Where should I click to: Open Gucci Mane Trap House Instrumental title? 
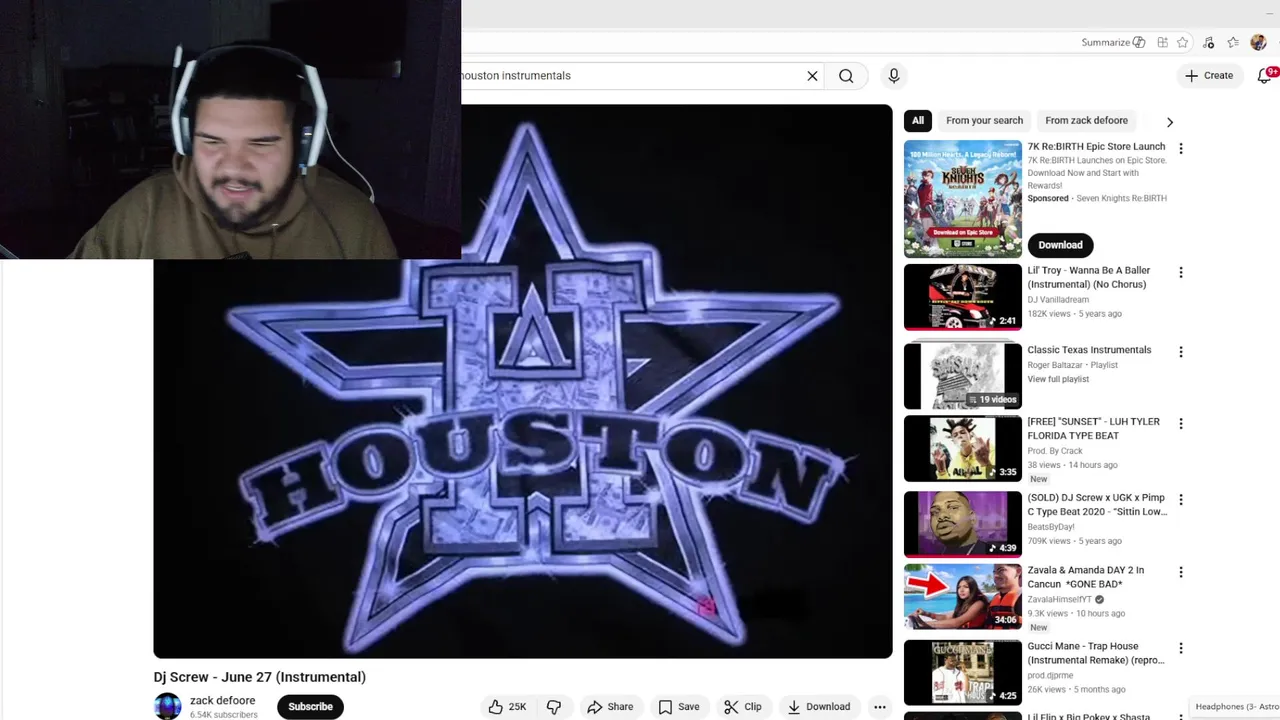click(x=1096, y=653)
